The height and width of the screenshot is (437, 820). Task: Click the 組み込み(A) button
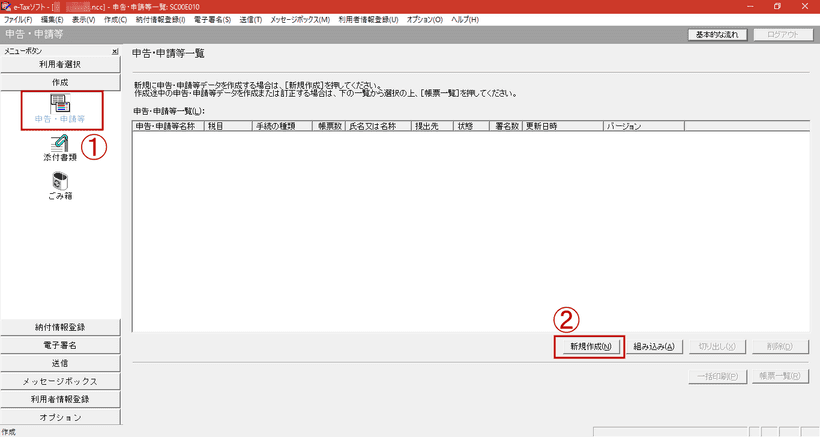[654, 347]
